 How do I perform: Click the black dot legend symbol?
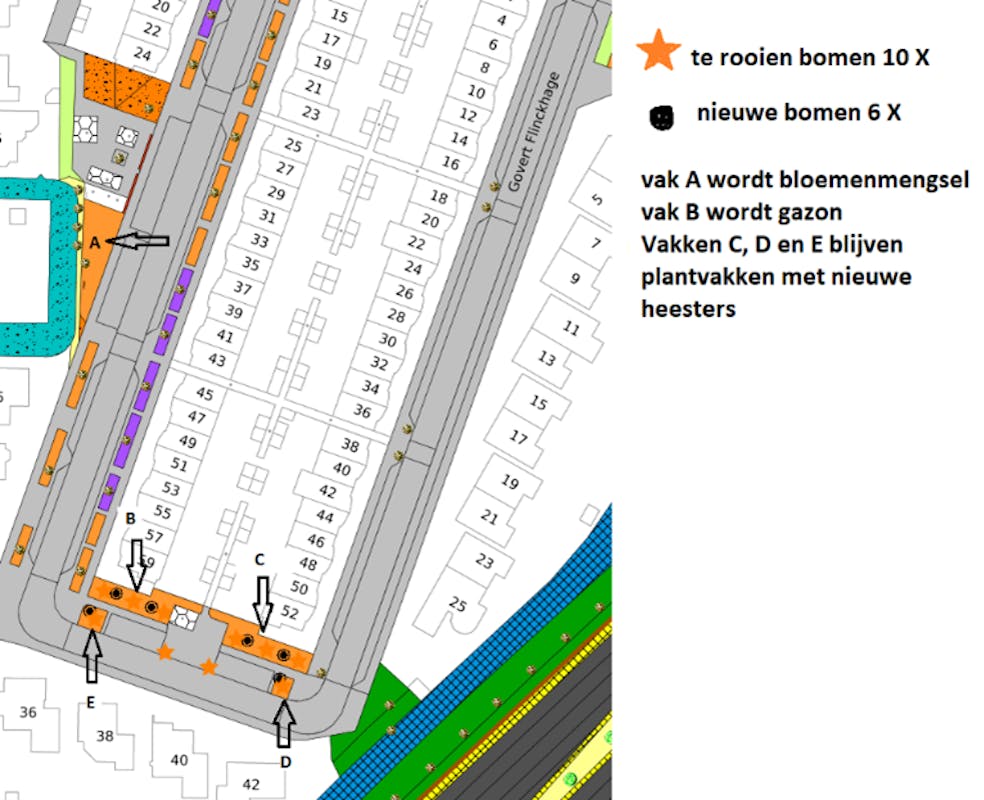660,117
